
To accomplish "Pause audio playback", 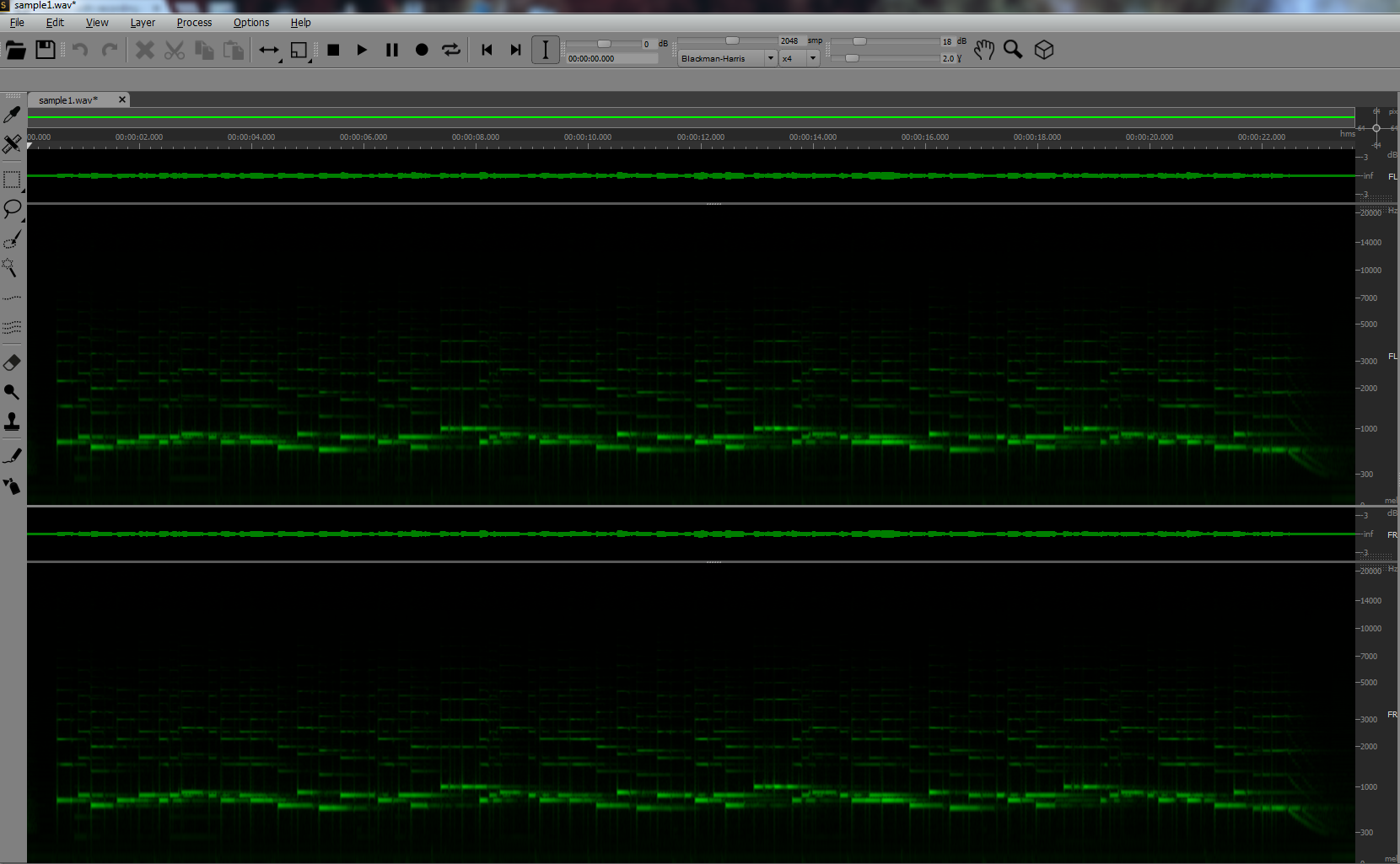I will pyautogui.click(x=392, y=51).
